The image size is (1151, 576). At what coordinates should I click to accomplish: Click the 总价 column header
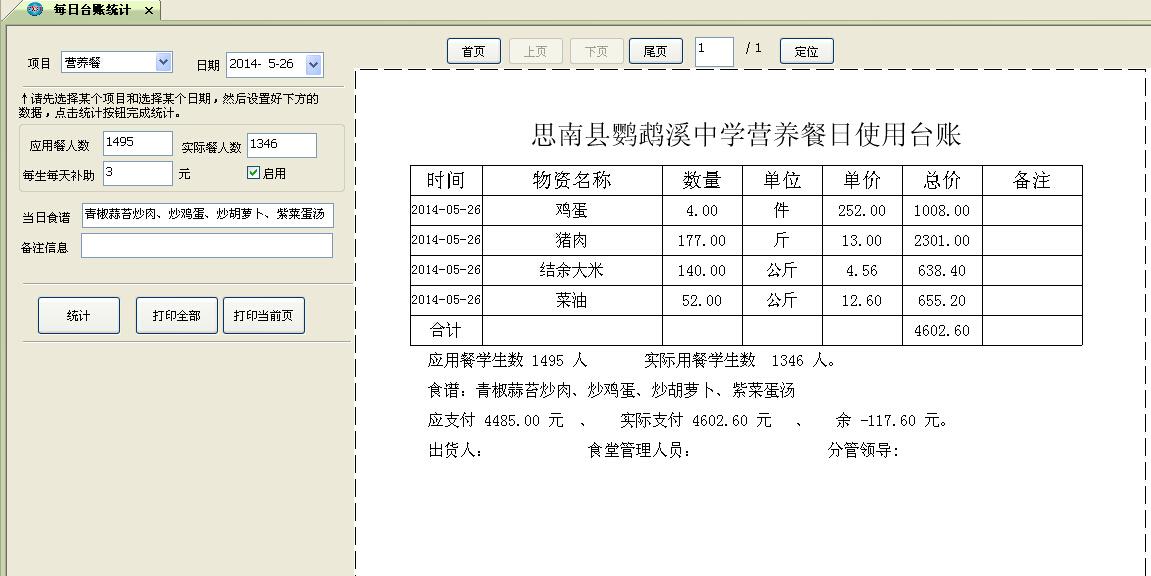(942, 181)
